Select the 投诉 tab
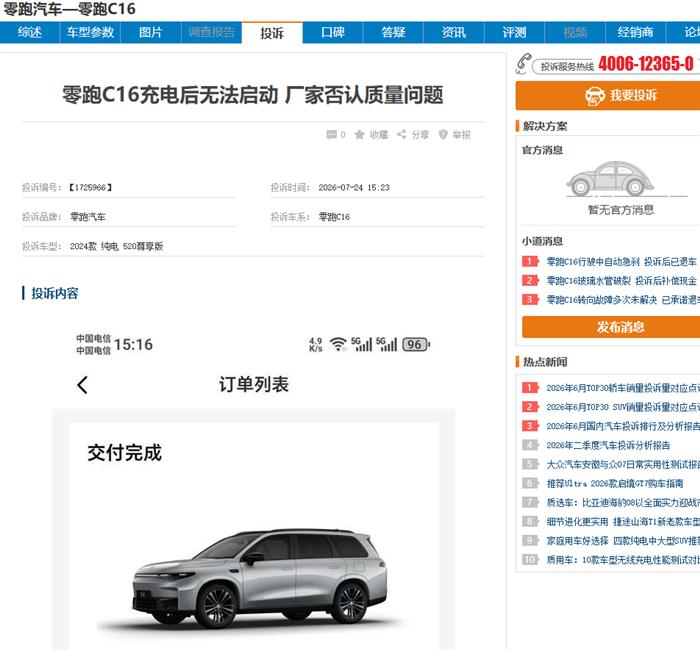This screenshot has height=650, width=700. coord(272,33)
